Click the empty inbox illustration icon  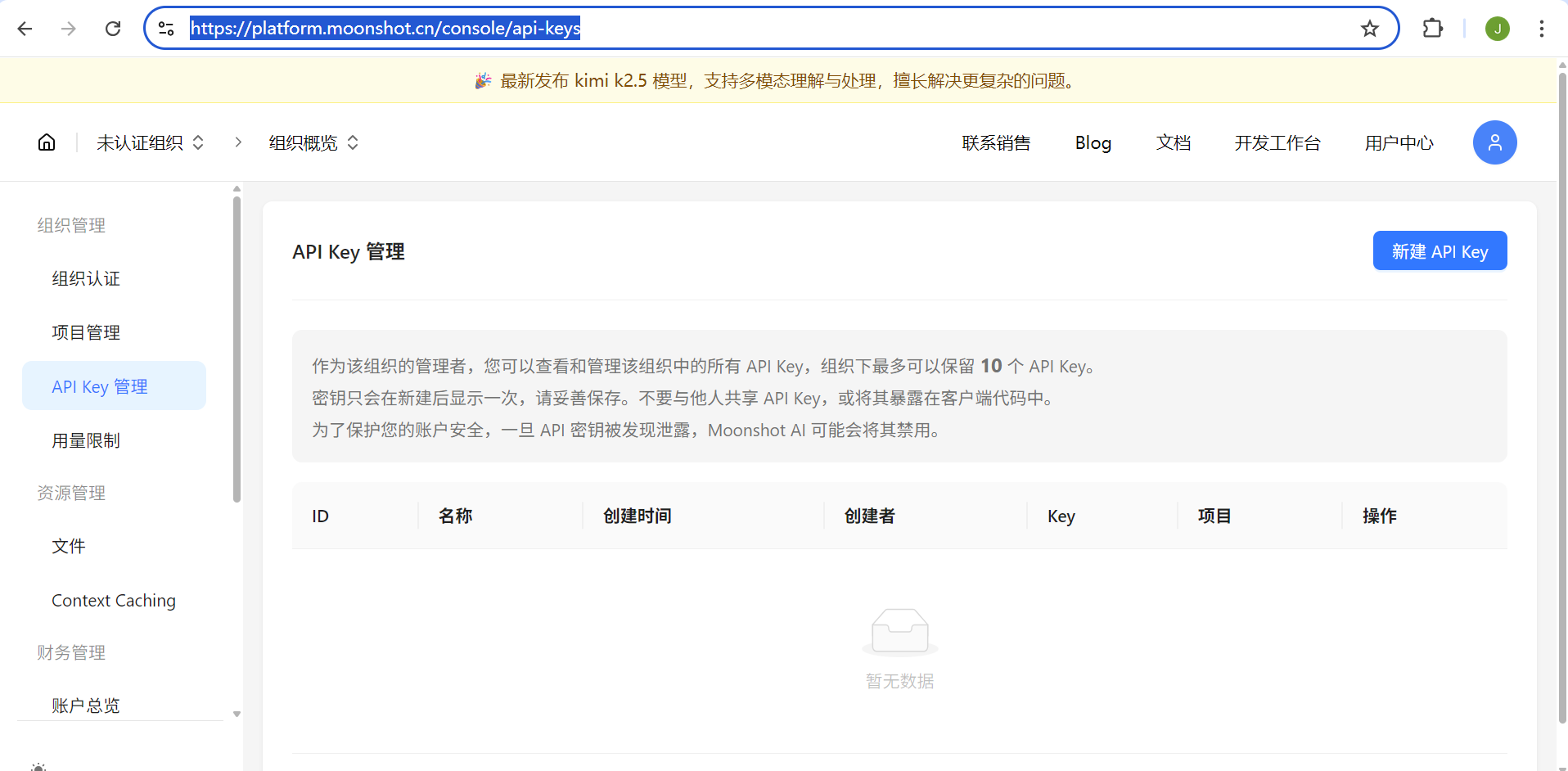click(x=899, y=632)
